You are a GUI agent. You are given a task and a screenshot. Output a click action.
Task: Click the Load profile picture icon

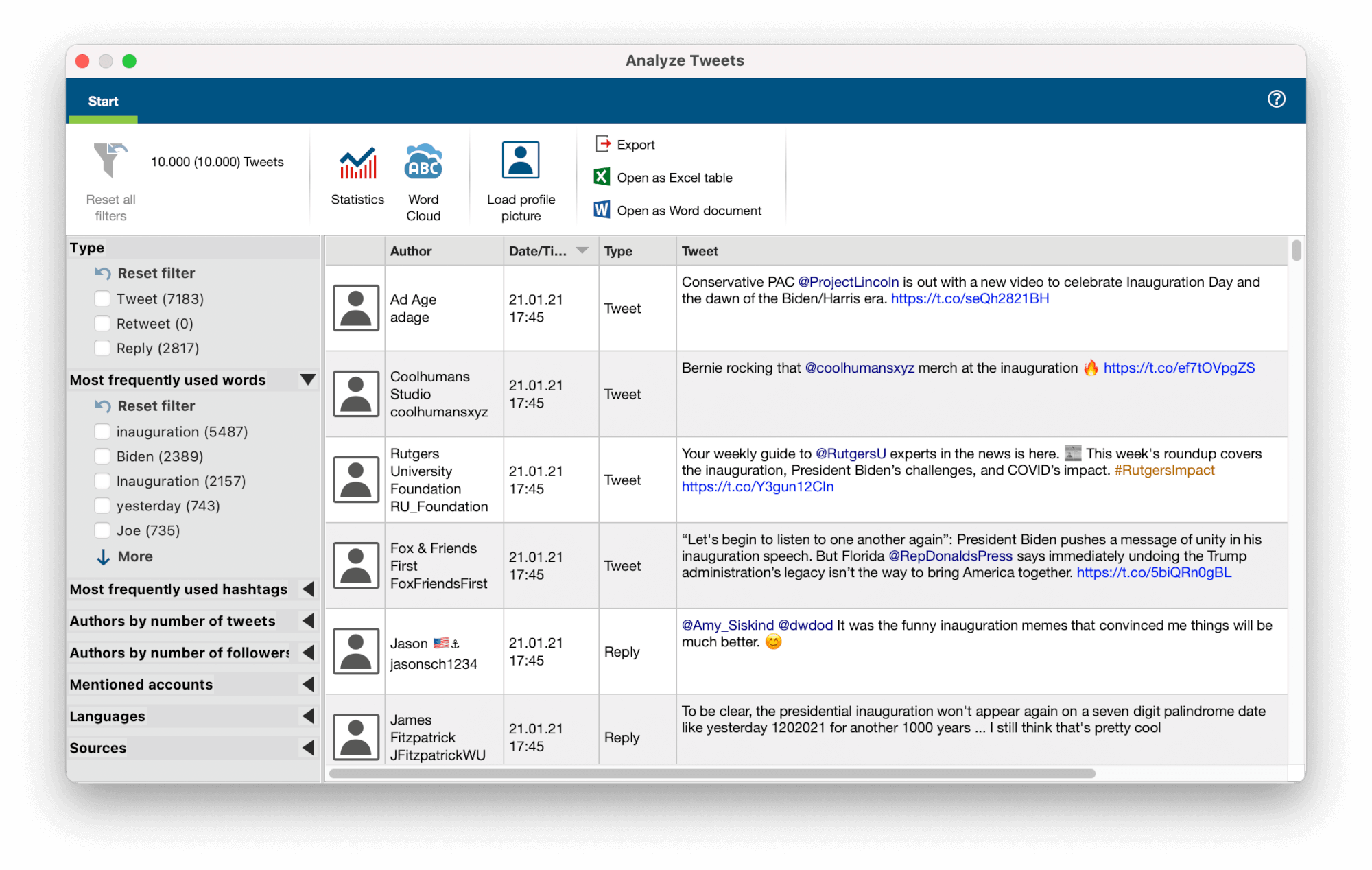[521, 161]
